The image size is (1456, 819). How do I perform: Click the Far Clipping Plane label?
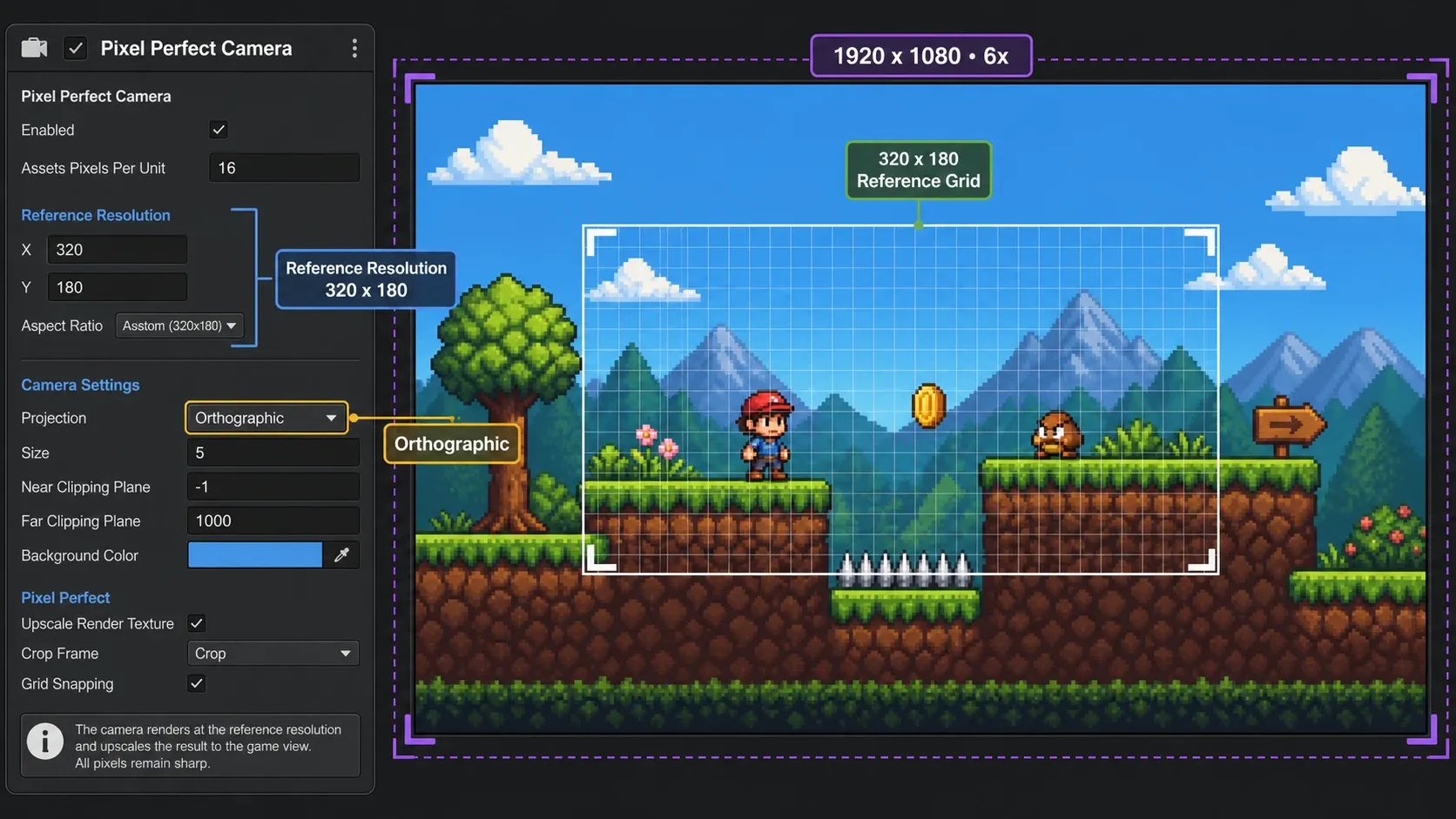coord(81,520)
